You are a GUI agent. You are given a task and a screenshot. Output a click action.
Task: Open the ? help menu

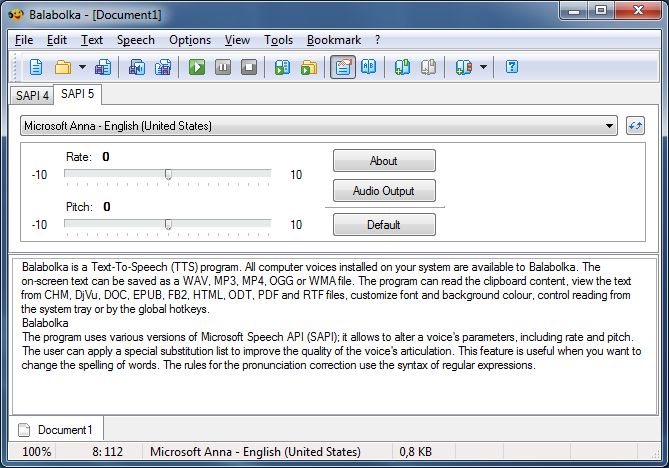coord(378,40)
